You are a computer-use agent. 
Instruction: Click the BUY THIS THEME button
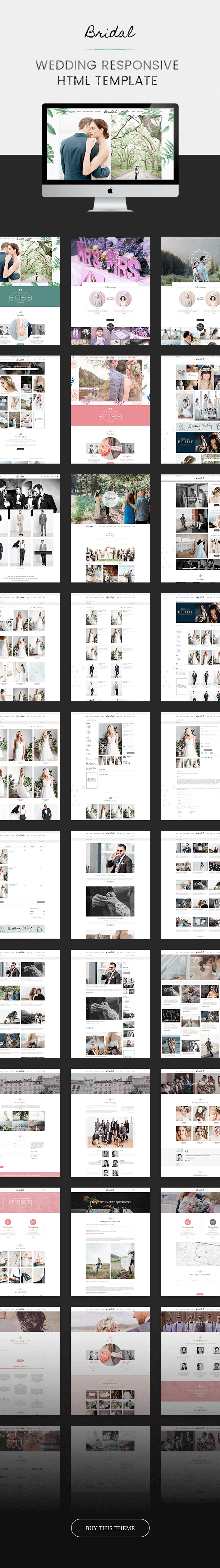pos(110,1527)
